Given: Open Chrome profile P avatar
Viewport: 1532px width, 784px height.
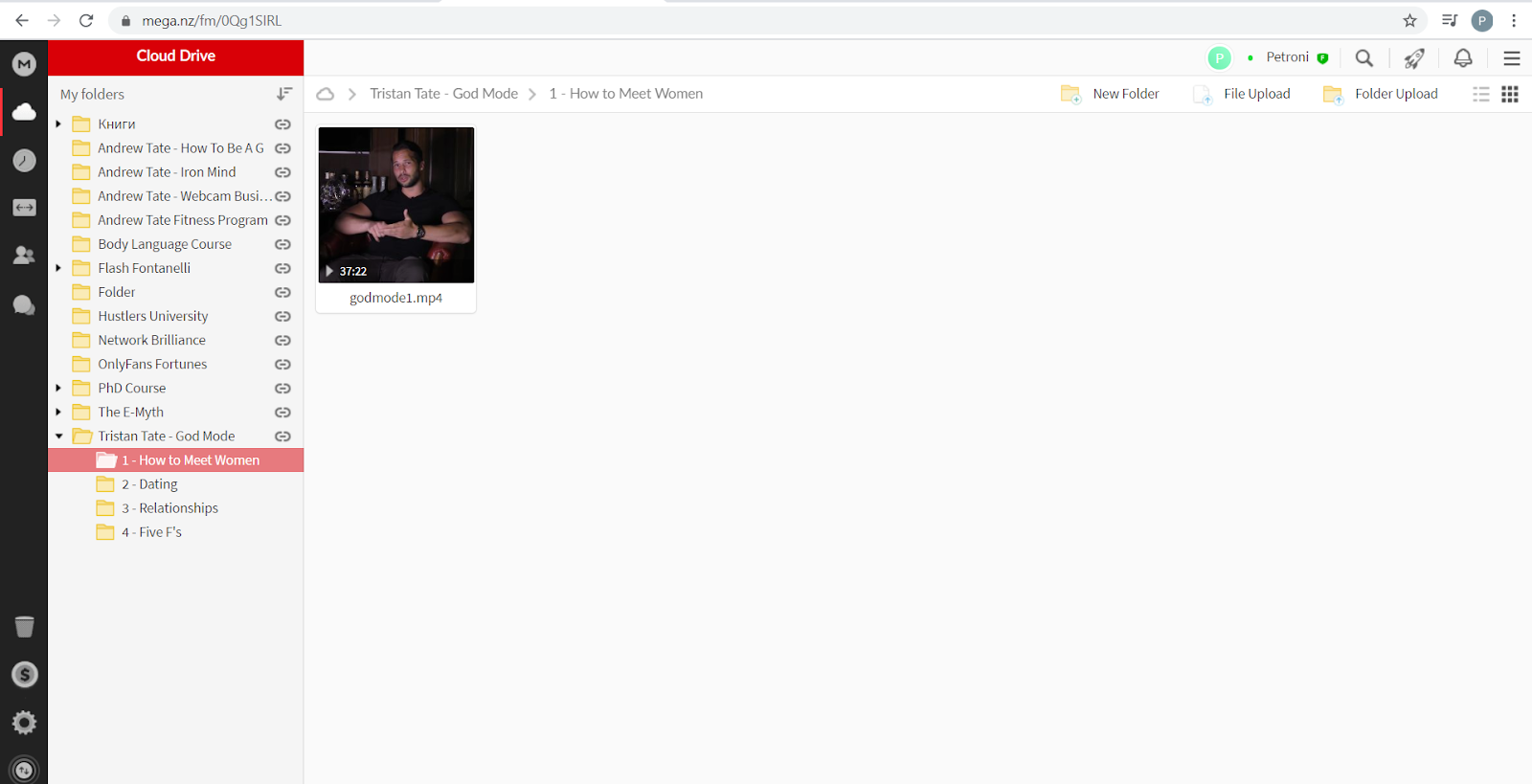Looking at the screenshot, I should [x=1482, y=20].
